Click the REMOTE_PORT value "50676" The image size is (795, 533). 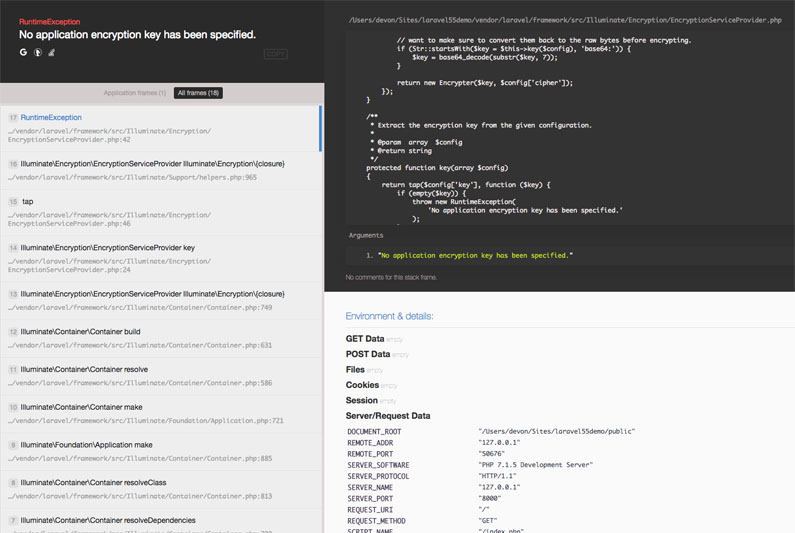[491, 454]
